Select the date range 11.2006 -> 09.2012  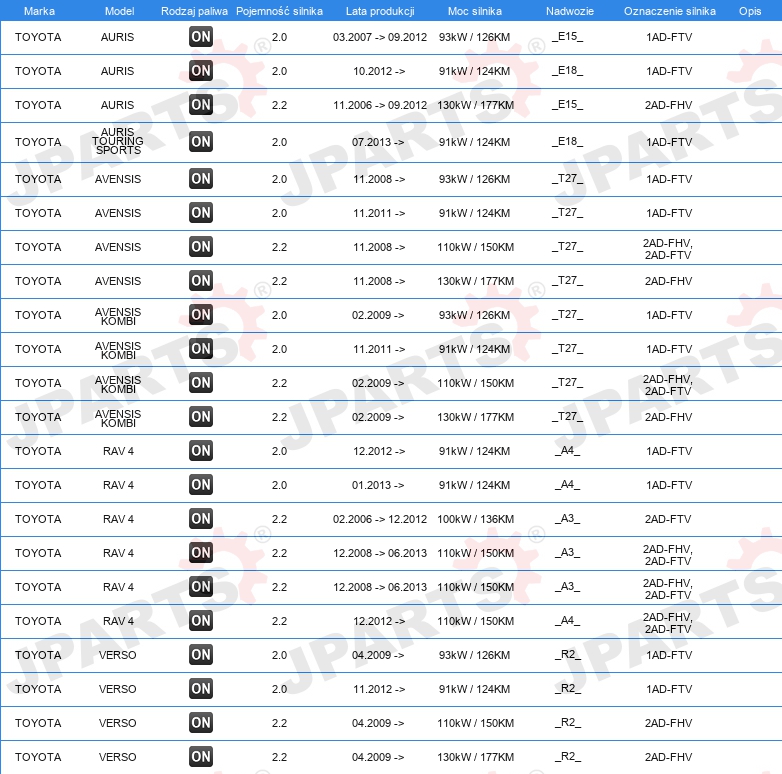380,105
